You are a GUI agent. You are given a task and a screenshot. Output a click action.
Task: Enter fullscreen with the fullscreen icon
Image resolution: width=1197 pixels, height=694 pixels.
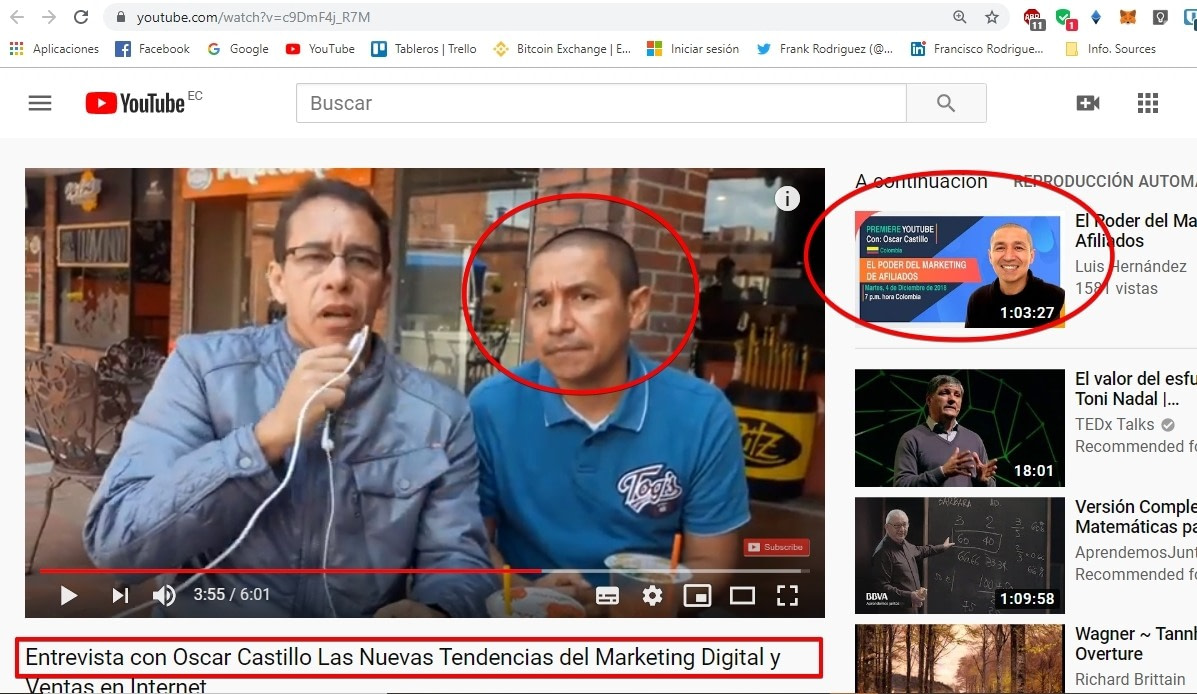(787, 596)
